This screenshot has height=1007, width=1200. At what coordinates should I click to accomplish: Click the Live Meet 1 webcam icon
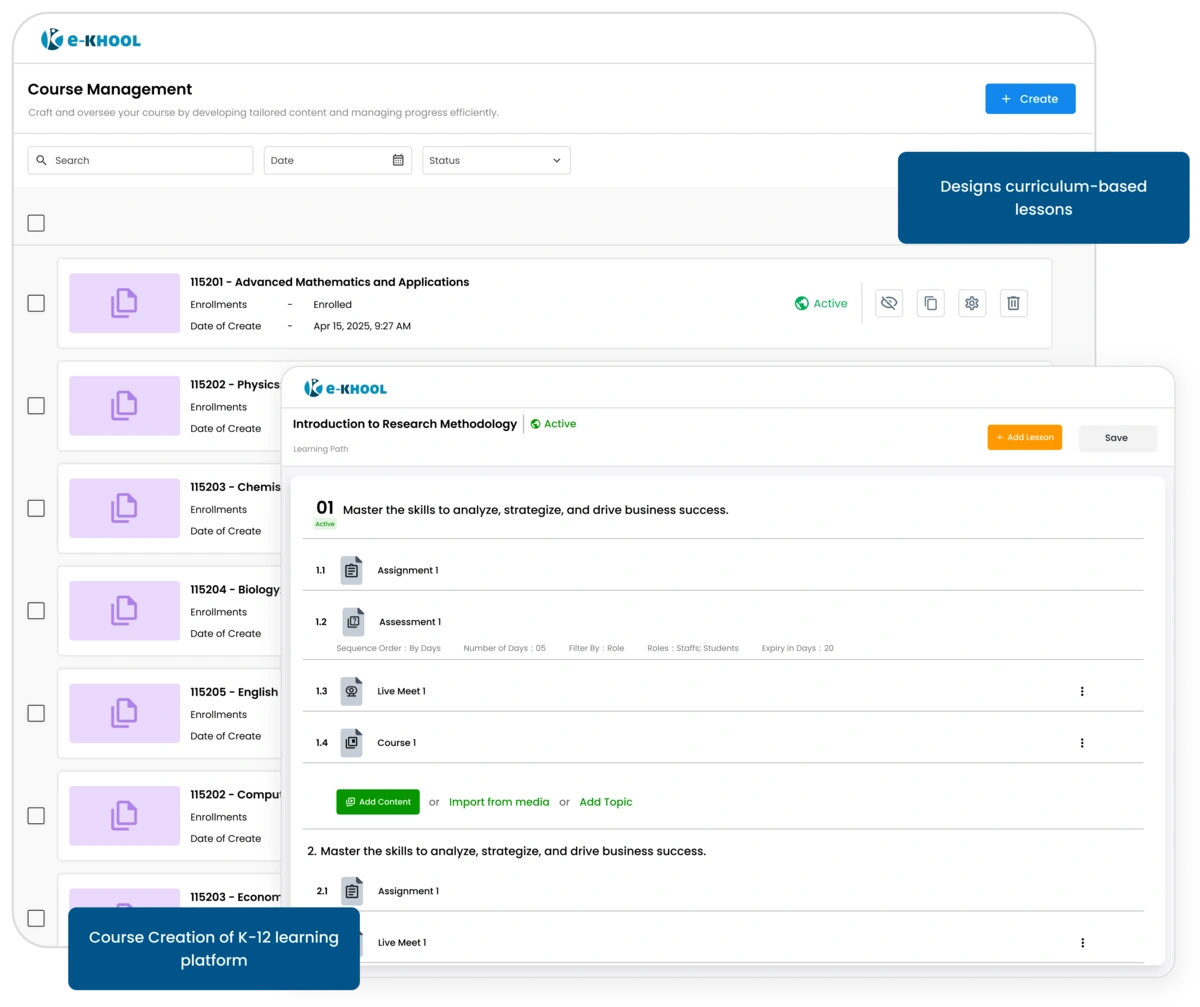(x=351, y=690)
